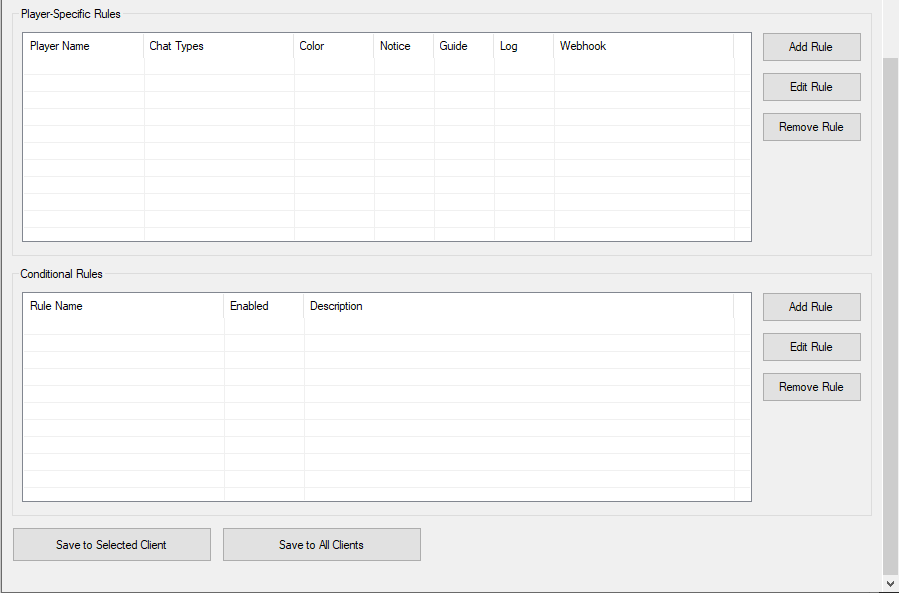Click Add Rule under Conditional Rules
899x593 pixels.
(811, 306)
